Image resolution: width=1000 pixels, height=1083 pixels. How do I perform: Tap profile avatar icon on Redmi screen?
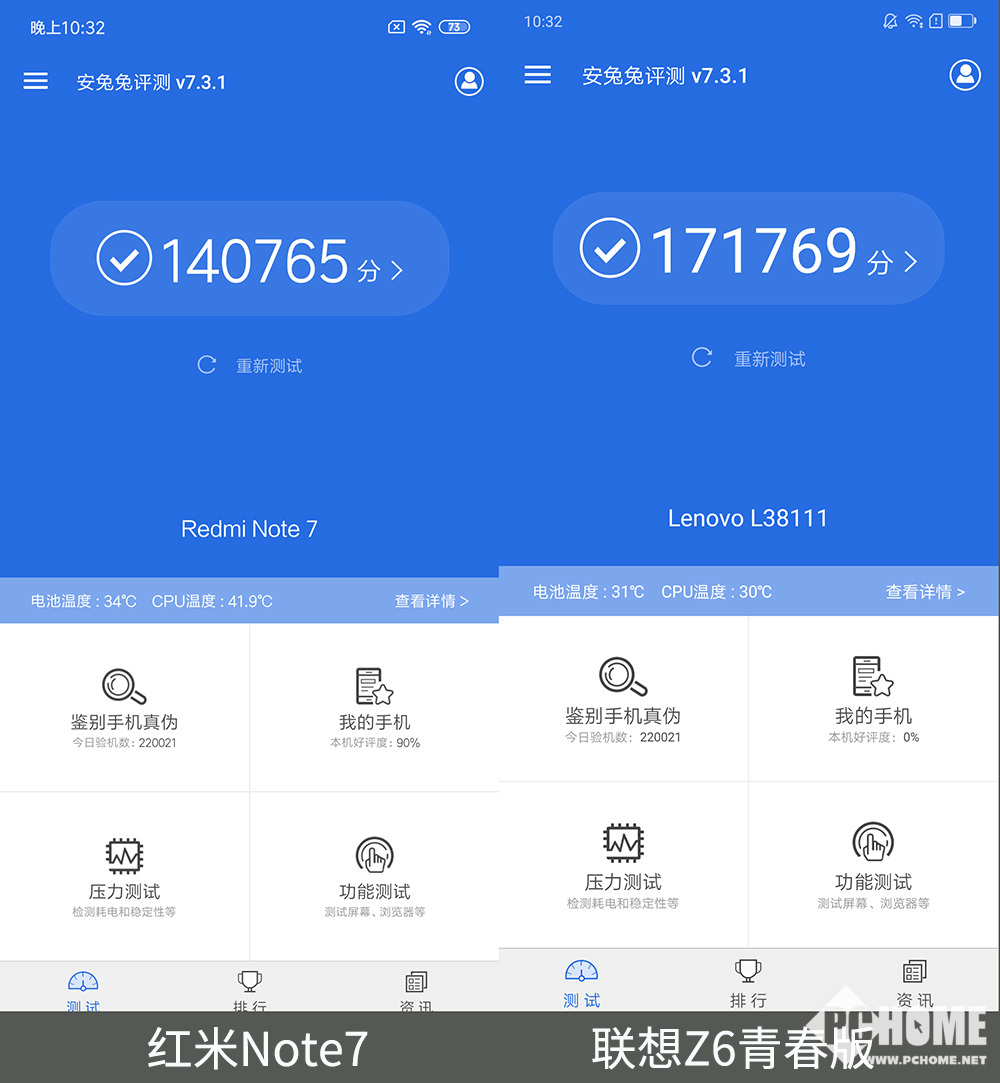point(469,82)
